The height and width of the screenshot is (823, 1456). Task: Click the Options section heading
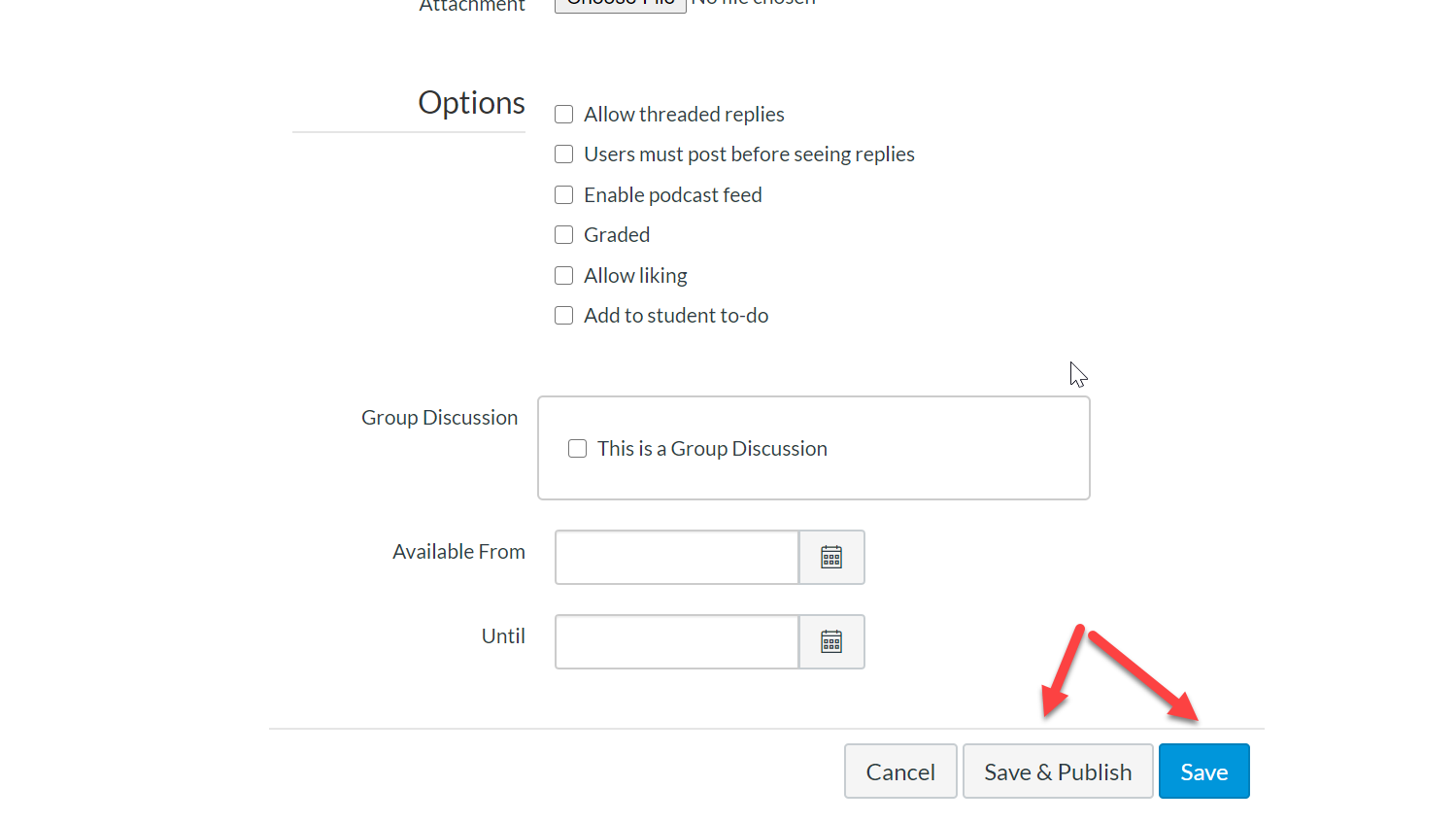pyautogui.click(x=471, y=103)
